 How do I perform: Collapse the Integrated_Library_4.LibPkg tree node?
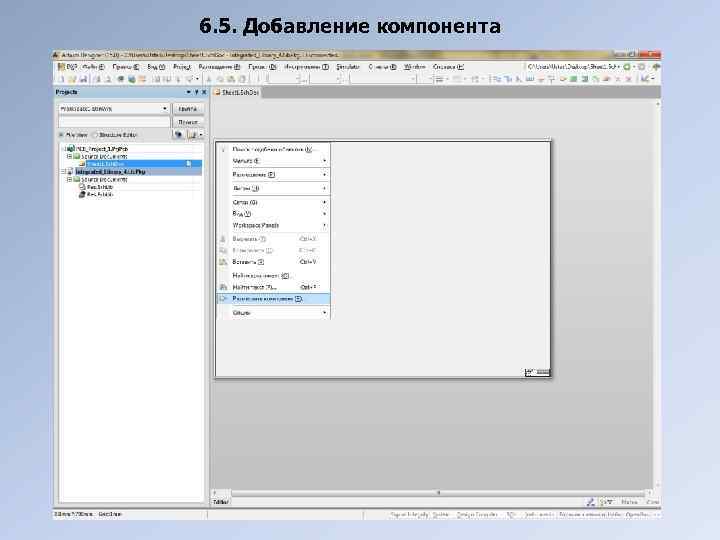coord(64,172)
